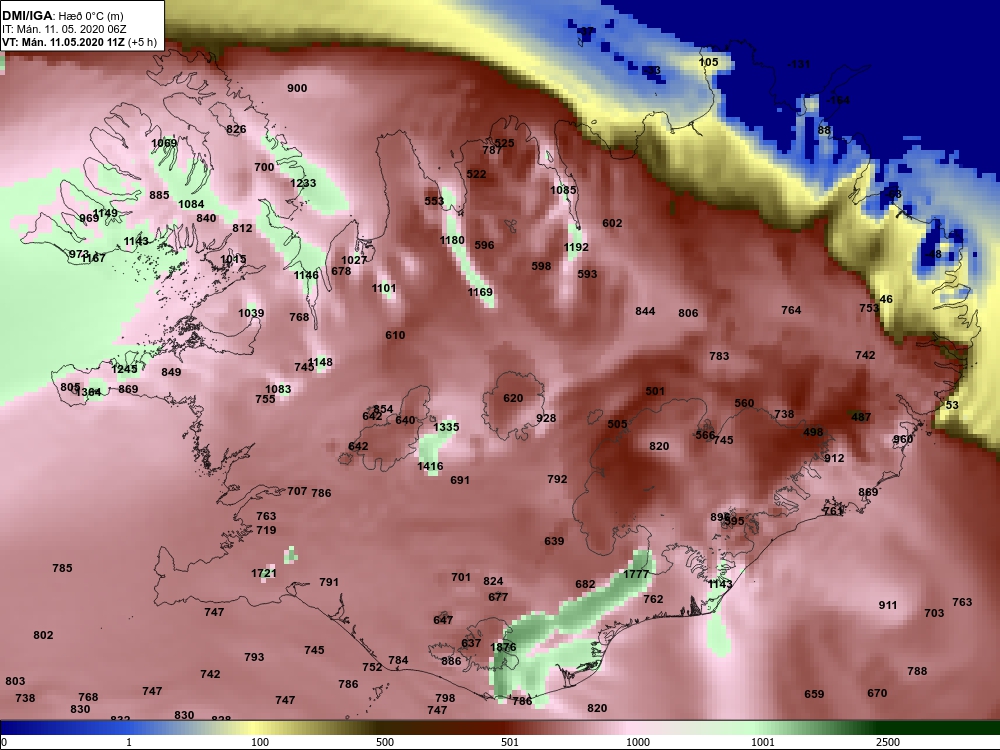The height and width of the screenshot is (750, 1000).
Task: Click the map value '793'
Action: pos(254,657)
